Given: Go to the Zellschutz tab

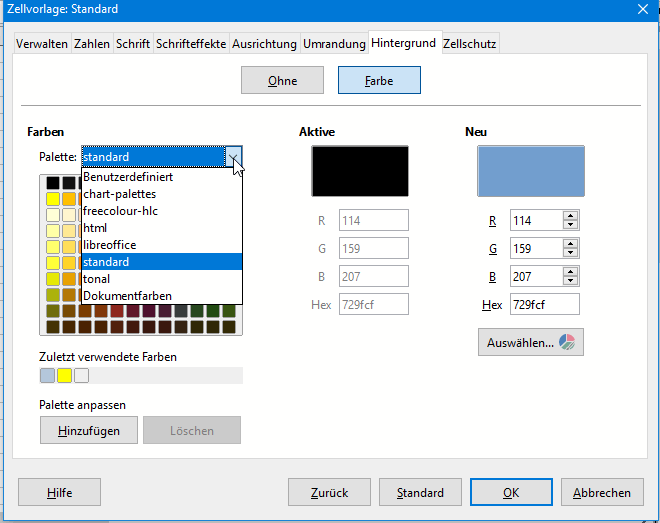Looking at the screenshot, I should point(469,44).
